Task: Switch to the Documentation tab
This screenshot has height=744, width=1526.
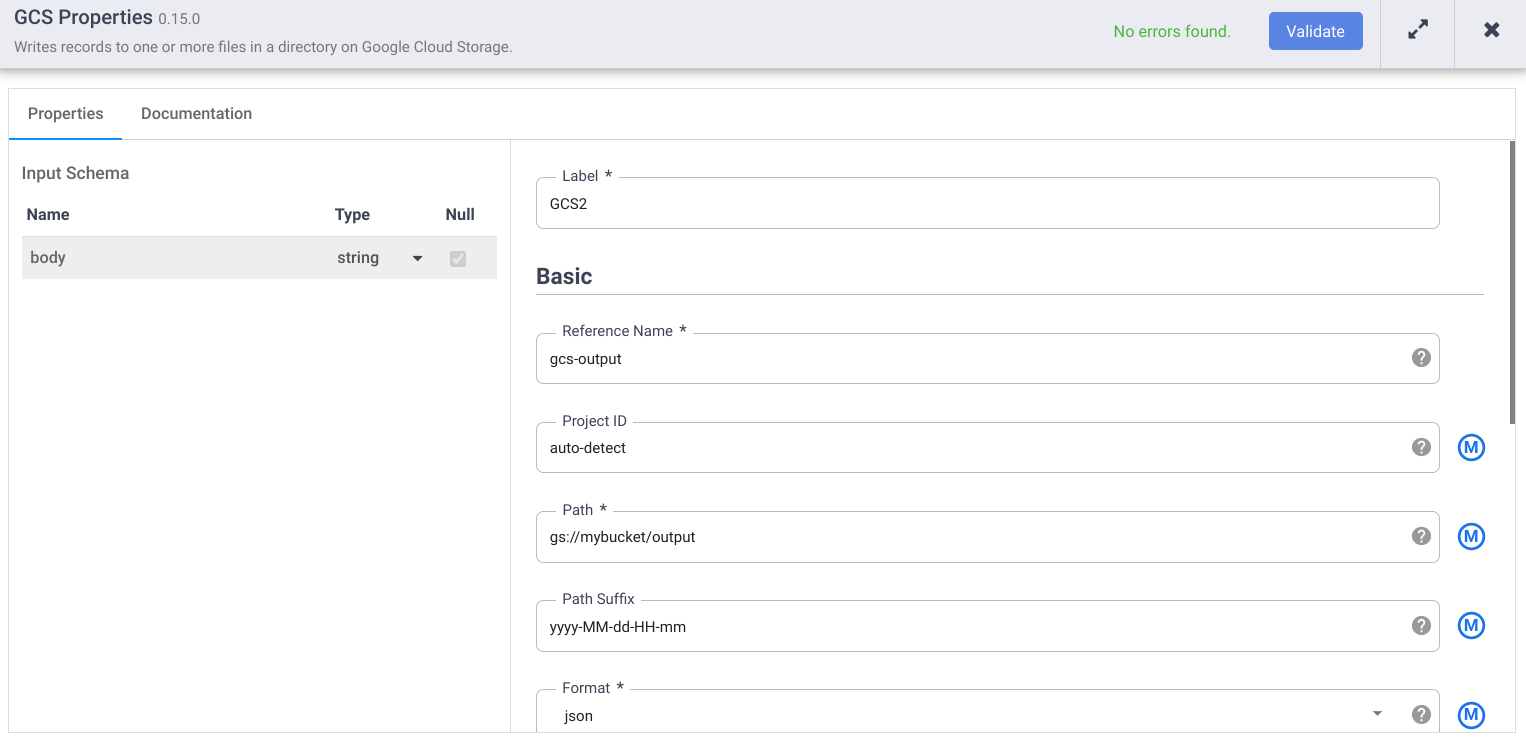Action: (x=196, y=114)
